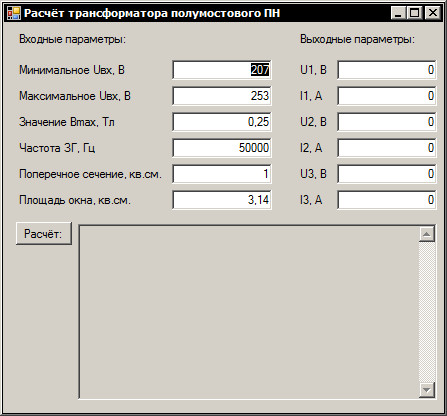
Task: Click the Выходные параметры label
Action: (x=358, y=39)
